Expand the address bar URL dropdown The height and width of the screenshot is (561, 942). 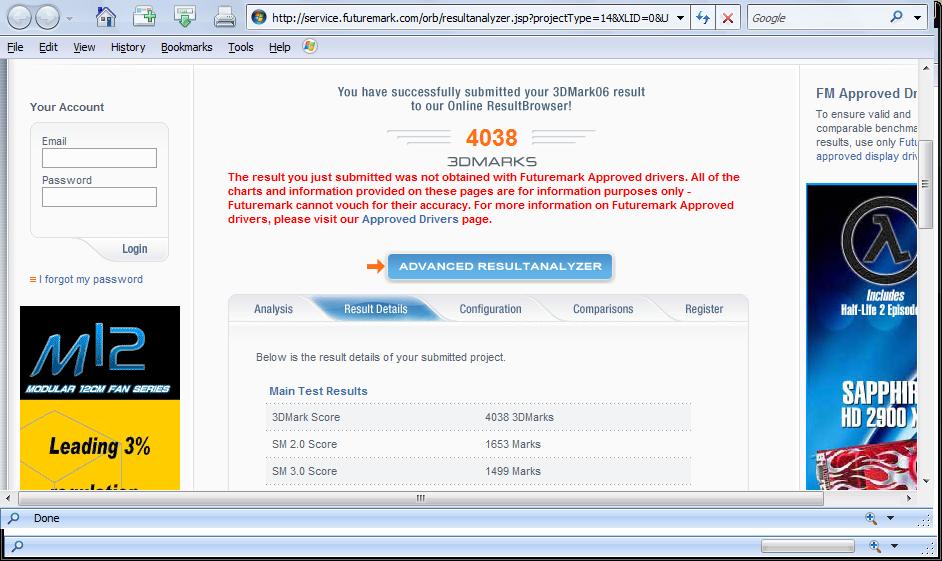(x=681, y=18)
